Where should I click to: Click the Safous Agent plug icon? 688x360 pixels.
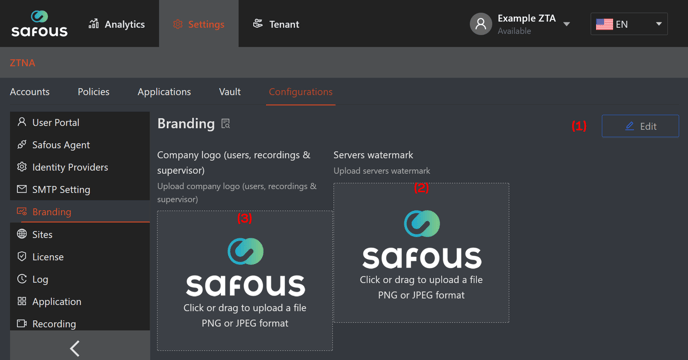tap(22, 144)
